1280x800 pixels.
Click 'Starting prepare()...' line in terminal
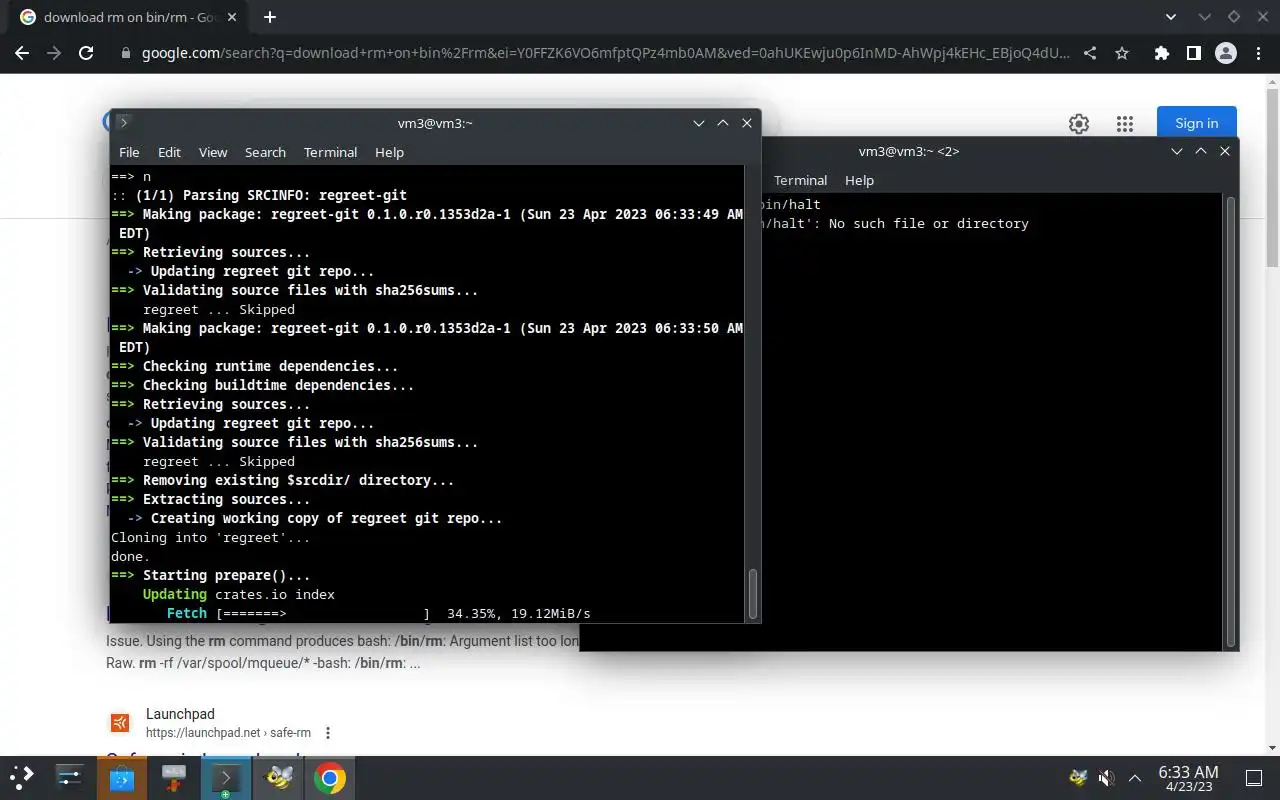click(226, 575)
